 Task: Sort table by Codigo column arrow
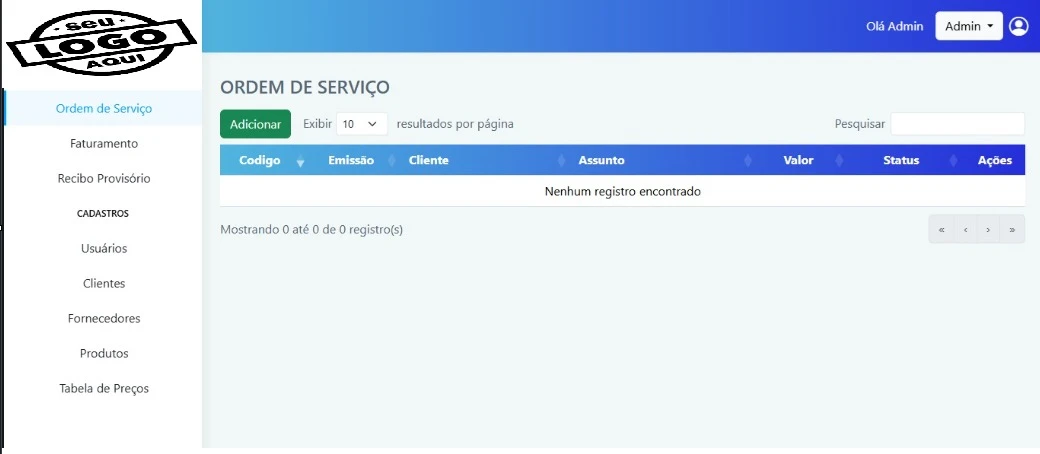coord(300,161)
